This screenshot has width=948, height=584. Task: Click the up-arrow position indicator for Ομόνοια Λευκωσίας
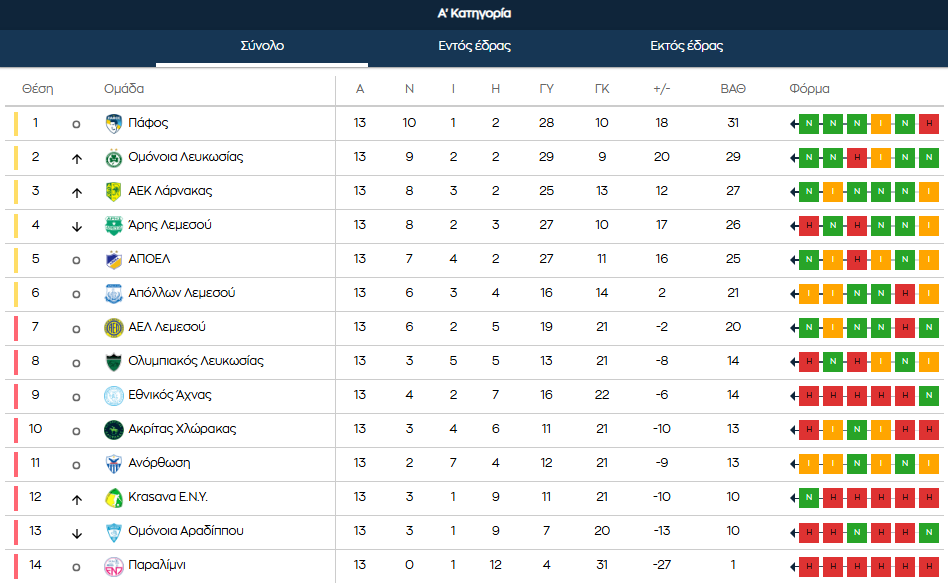[x=76, y=158]
